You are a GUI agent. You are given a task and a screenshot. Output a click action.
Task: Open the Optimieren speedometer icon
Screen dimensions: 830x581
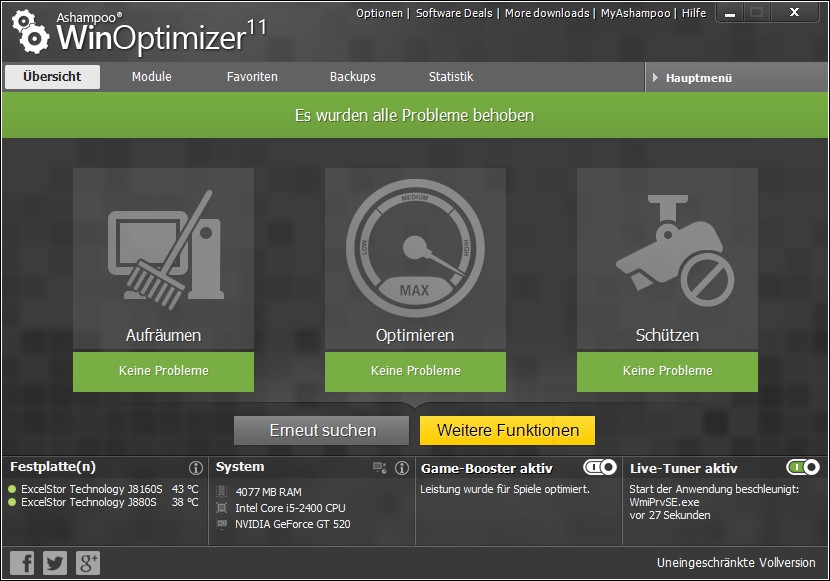click(x=415, y=248)
